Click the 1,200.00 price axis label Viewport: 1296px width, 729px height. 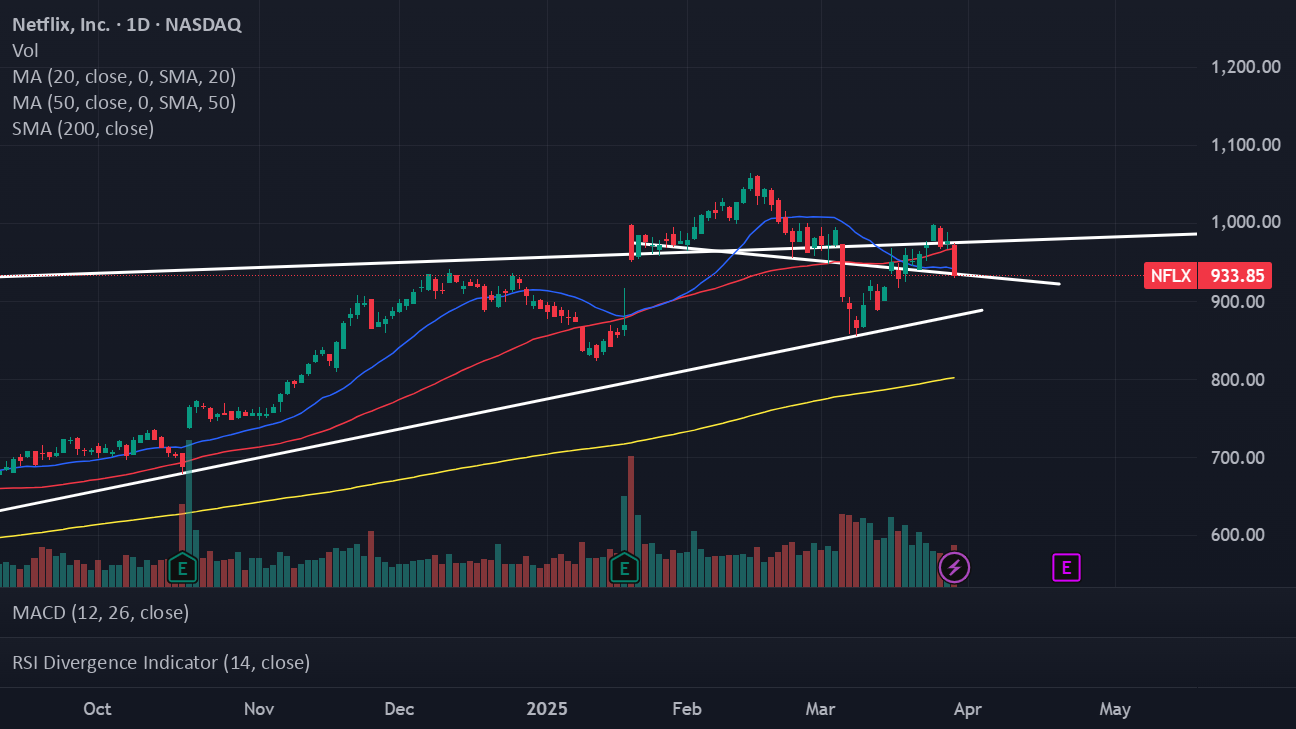point(1246,67)
